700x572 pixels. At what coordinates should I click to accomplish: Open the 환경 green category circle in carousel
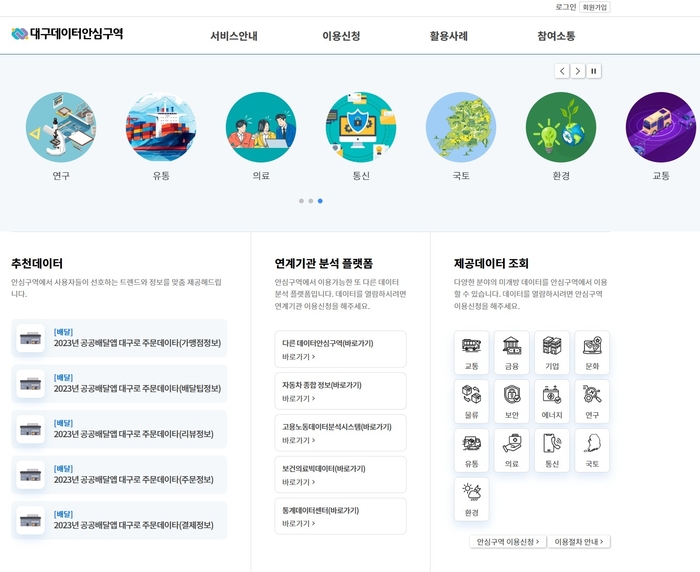[561, 127]
